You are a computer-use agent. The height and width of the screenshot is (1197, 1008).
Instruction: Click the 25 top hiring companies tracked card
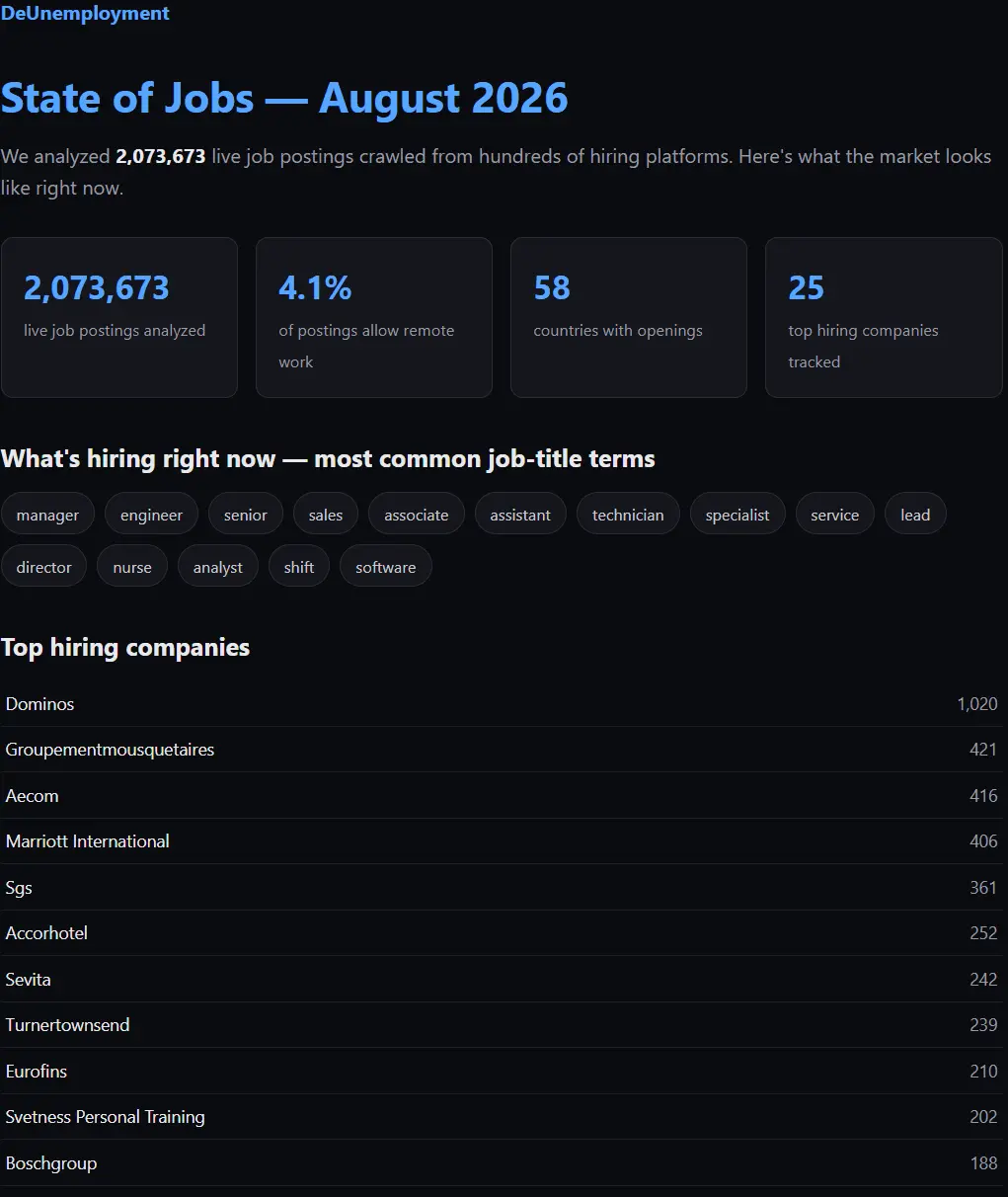click(884, 317)
